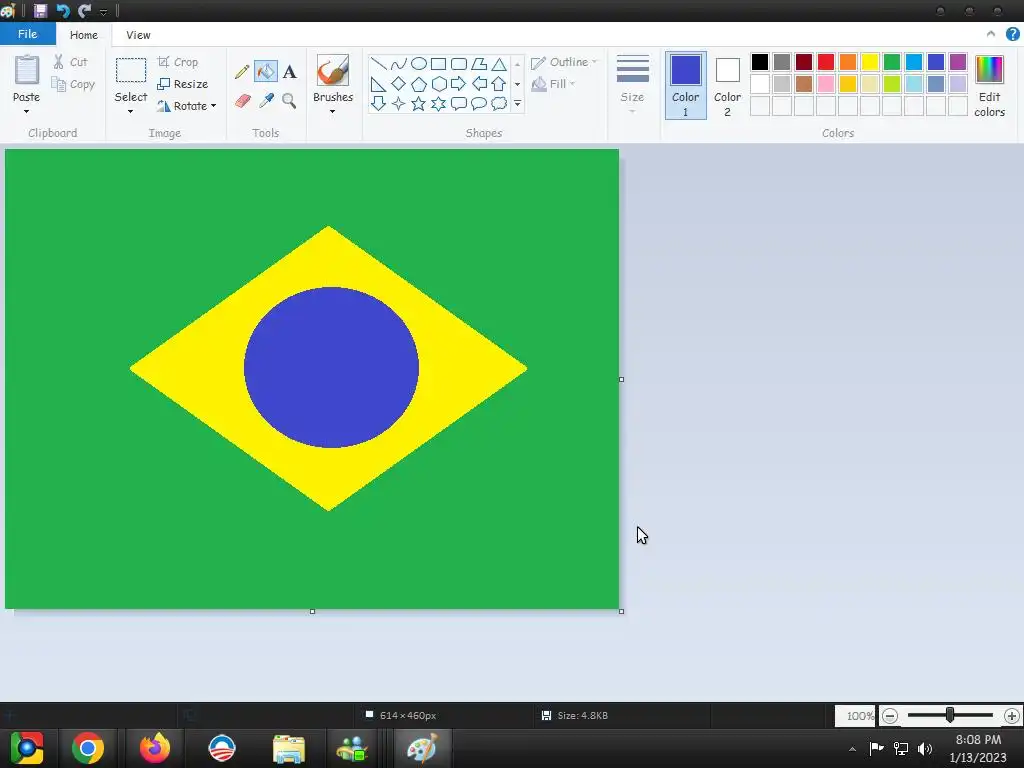This screenshot has width=1024, height=768.
Task: Choose the Oval callout shape
Action: 479,103
